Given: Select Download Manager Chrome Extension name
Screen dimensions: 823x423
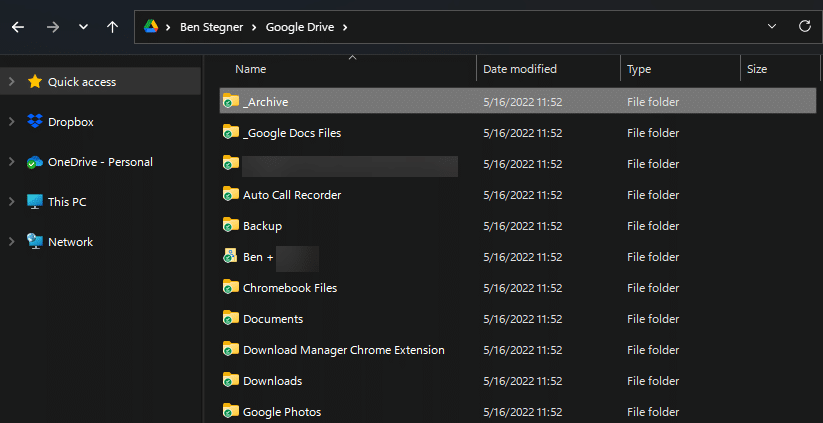Looking at the screenshot, I should pyautogui.click(x=344, y=350).
